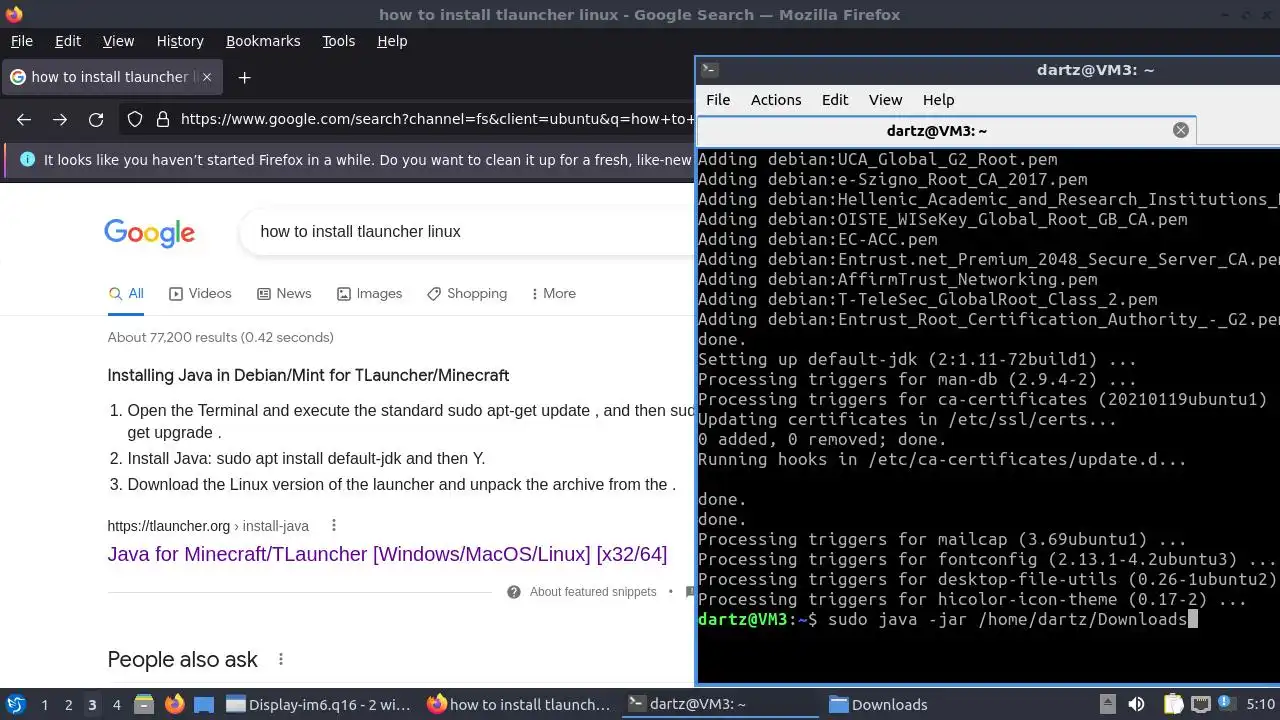Viewport: 1280px width, 720px height.
Task: Select the 'how to install tlauncher' browser tab
Action: coord(110,77)
